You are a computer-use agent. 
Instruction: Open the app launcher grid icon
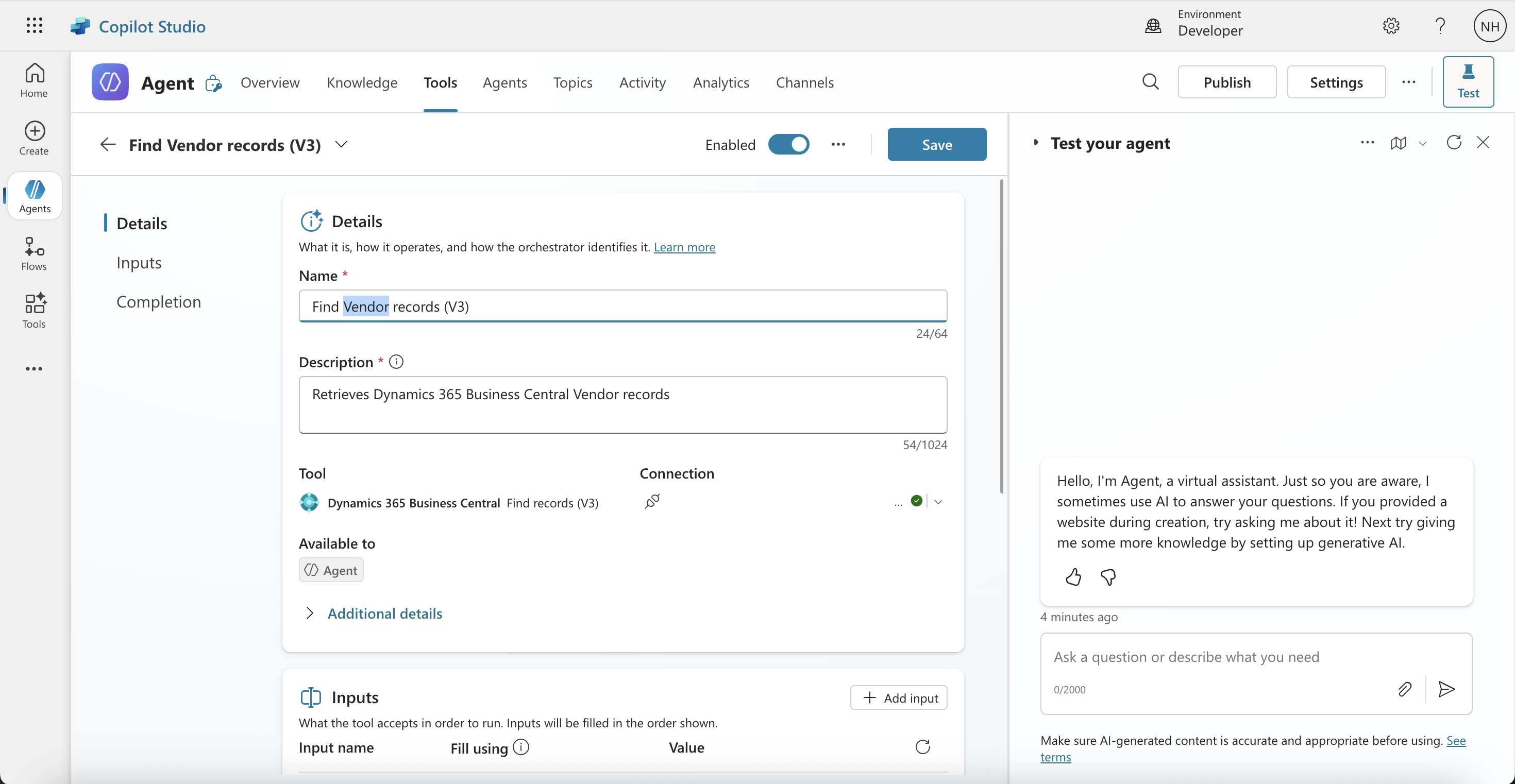pyautogui.click(x=34, y=26)
